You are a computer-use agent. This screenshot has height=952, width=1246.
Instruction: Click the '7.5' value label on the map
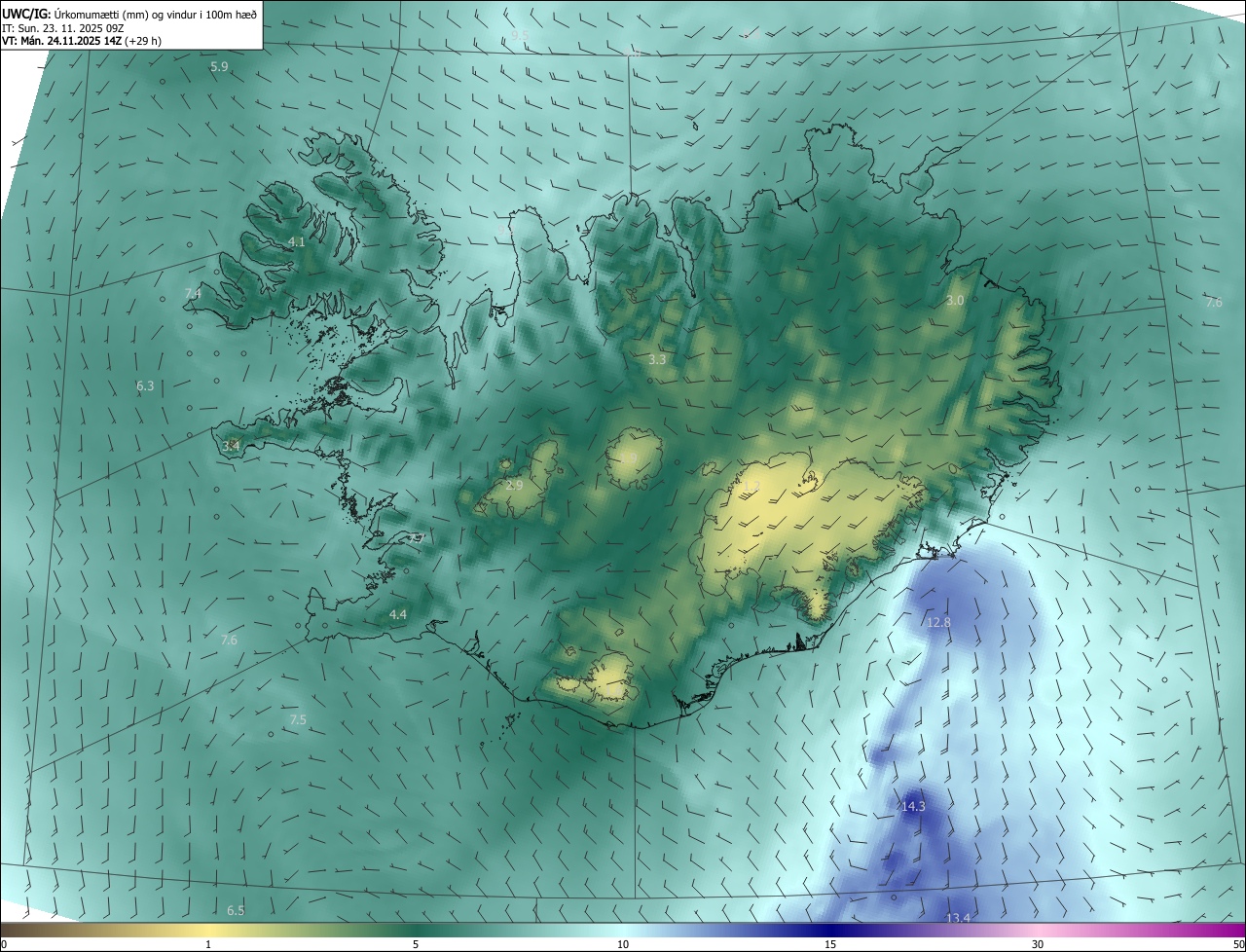298,719
